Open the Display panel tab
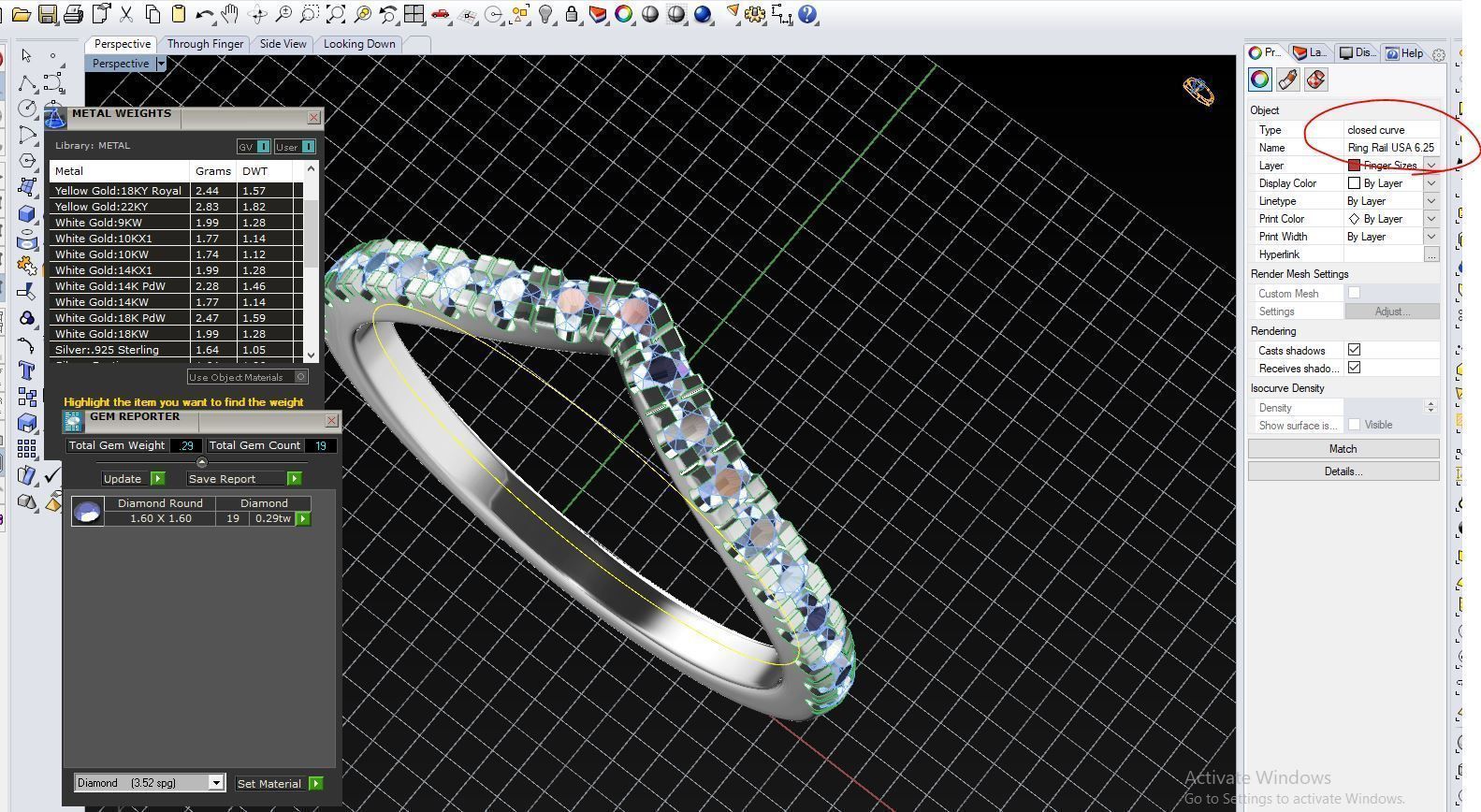 click(1357, 53)
